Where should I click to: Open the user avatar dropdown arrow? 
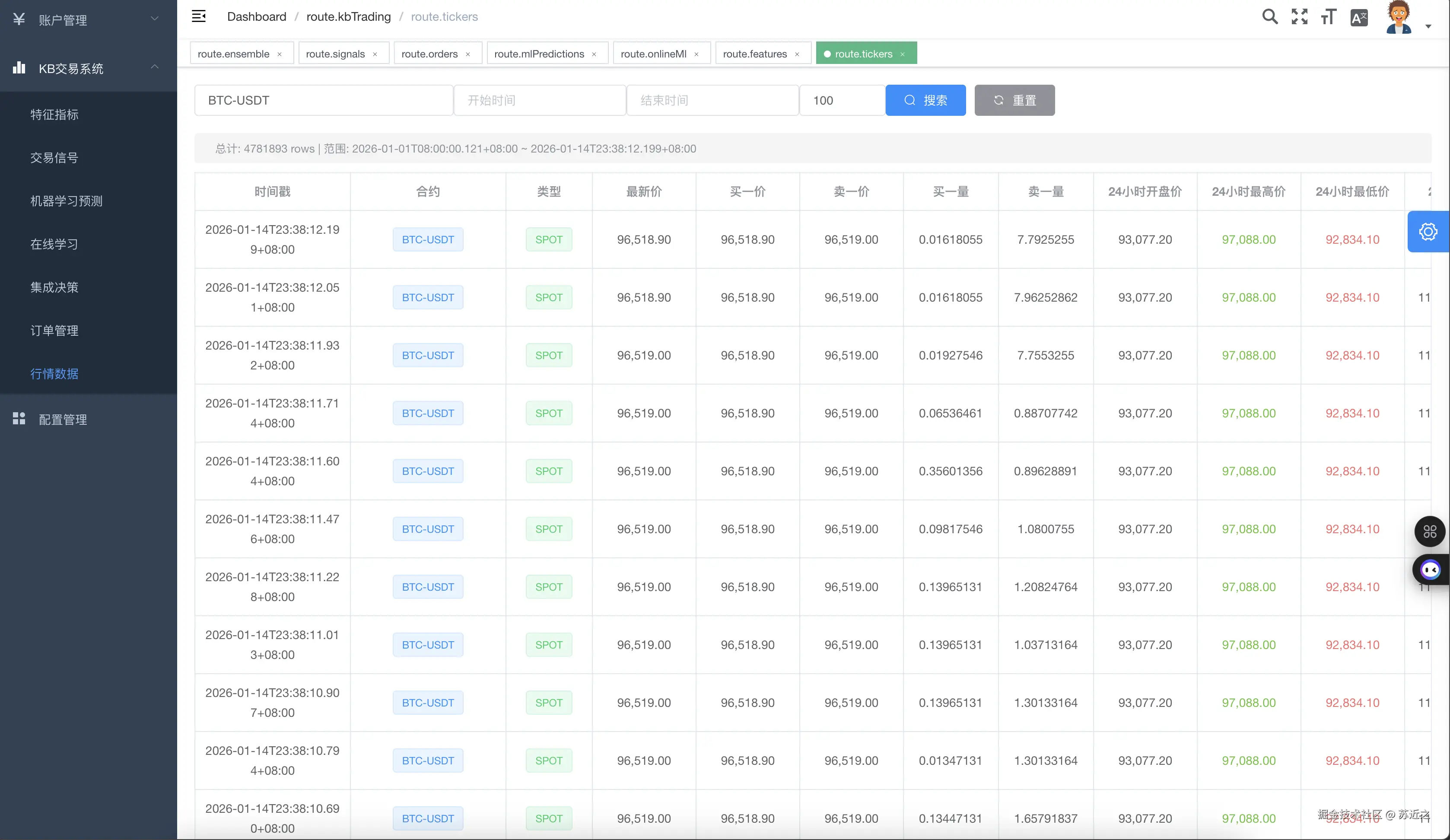pos(1428,26)
